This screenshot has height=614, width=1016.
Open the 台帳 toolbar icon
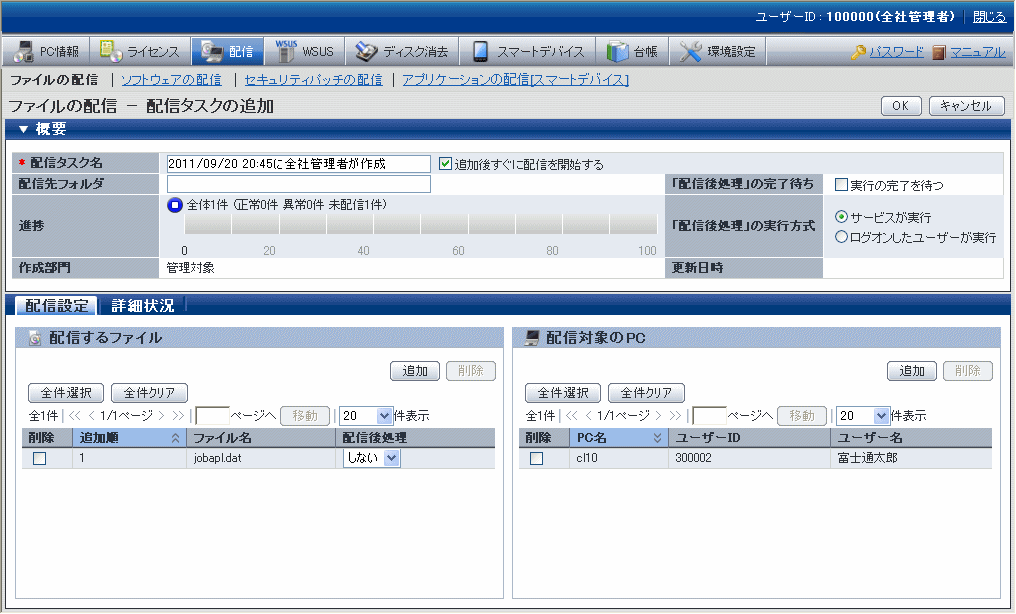pyautogui.click(x=618, y=52)
